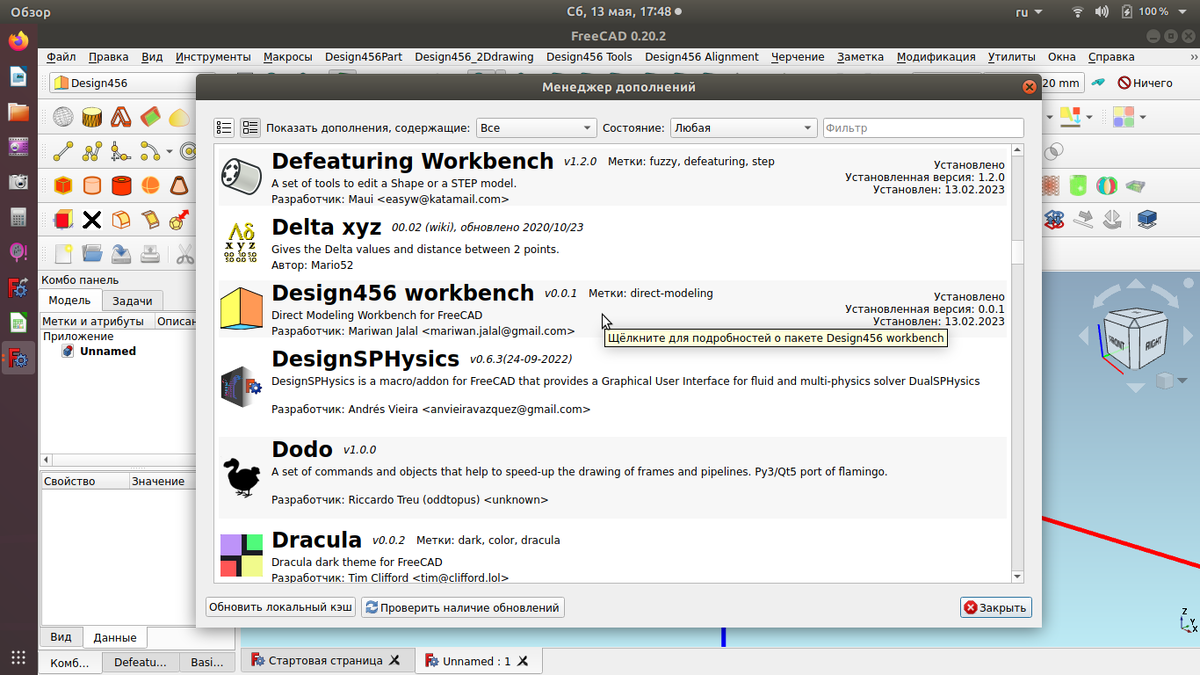The image size is (1200, 675).
Task: Open the 'Design456 Tools' menu
Action: (x=589, y=57)
